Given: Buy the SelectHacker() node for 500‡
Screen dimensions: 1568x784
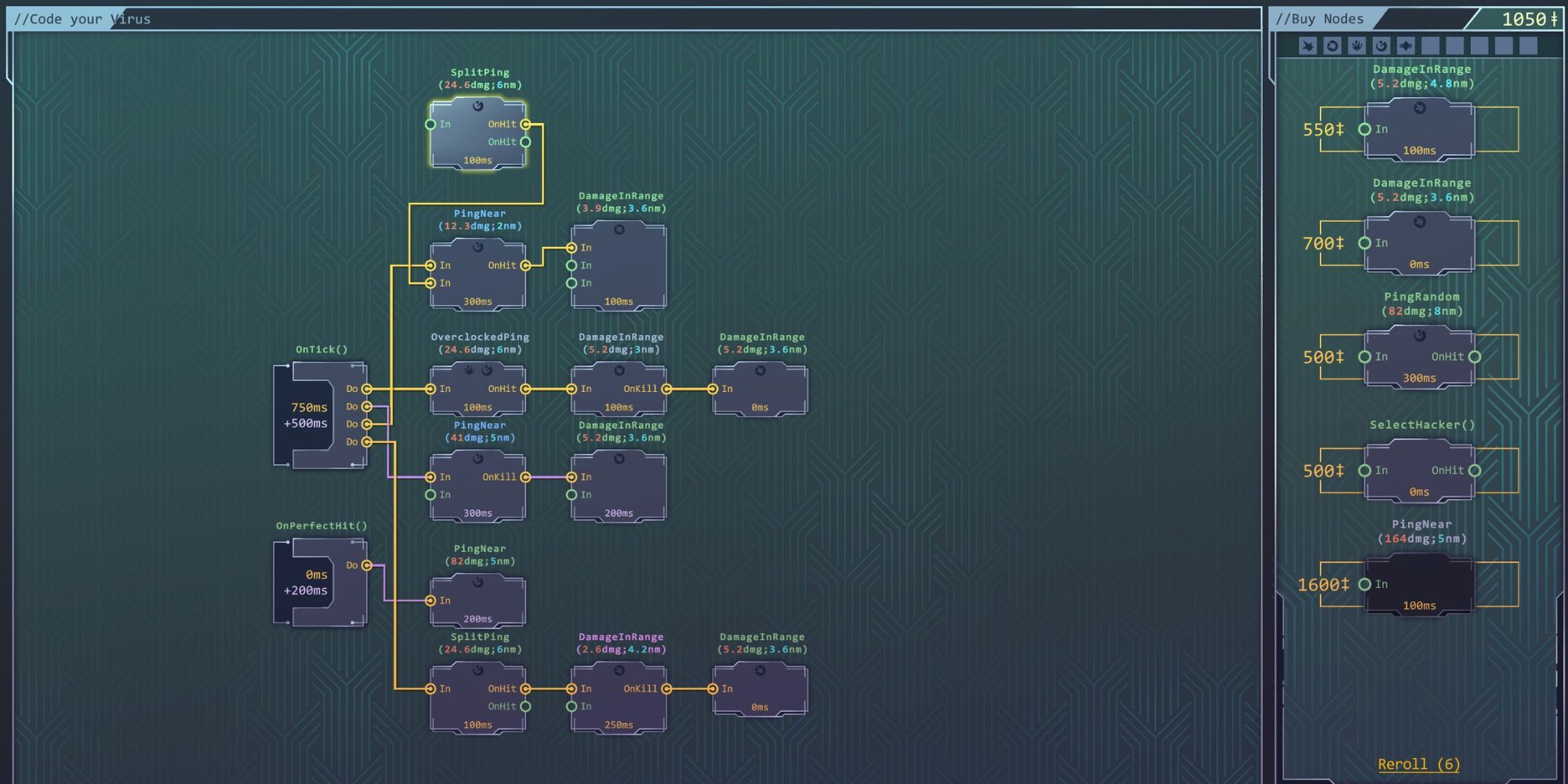Looking at the screenshot, I should 1419,470.
